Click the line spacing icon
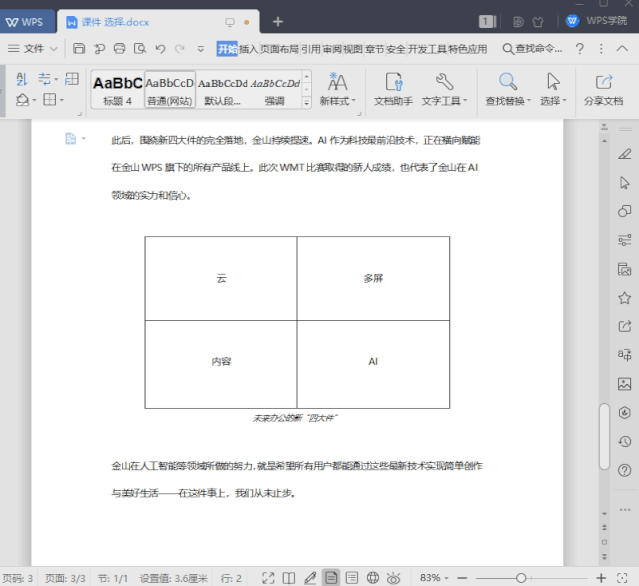The image size is (639, 586). pyautogui.click(x=44, y=79)
